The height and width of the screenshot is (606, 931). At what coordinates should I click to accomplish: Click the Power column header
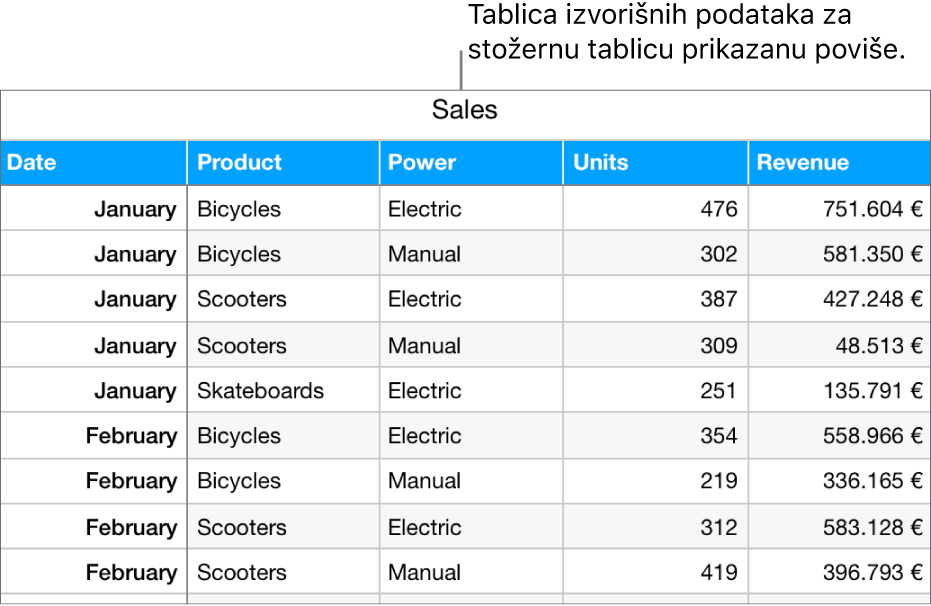click(x=470, y=162)
